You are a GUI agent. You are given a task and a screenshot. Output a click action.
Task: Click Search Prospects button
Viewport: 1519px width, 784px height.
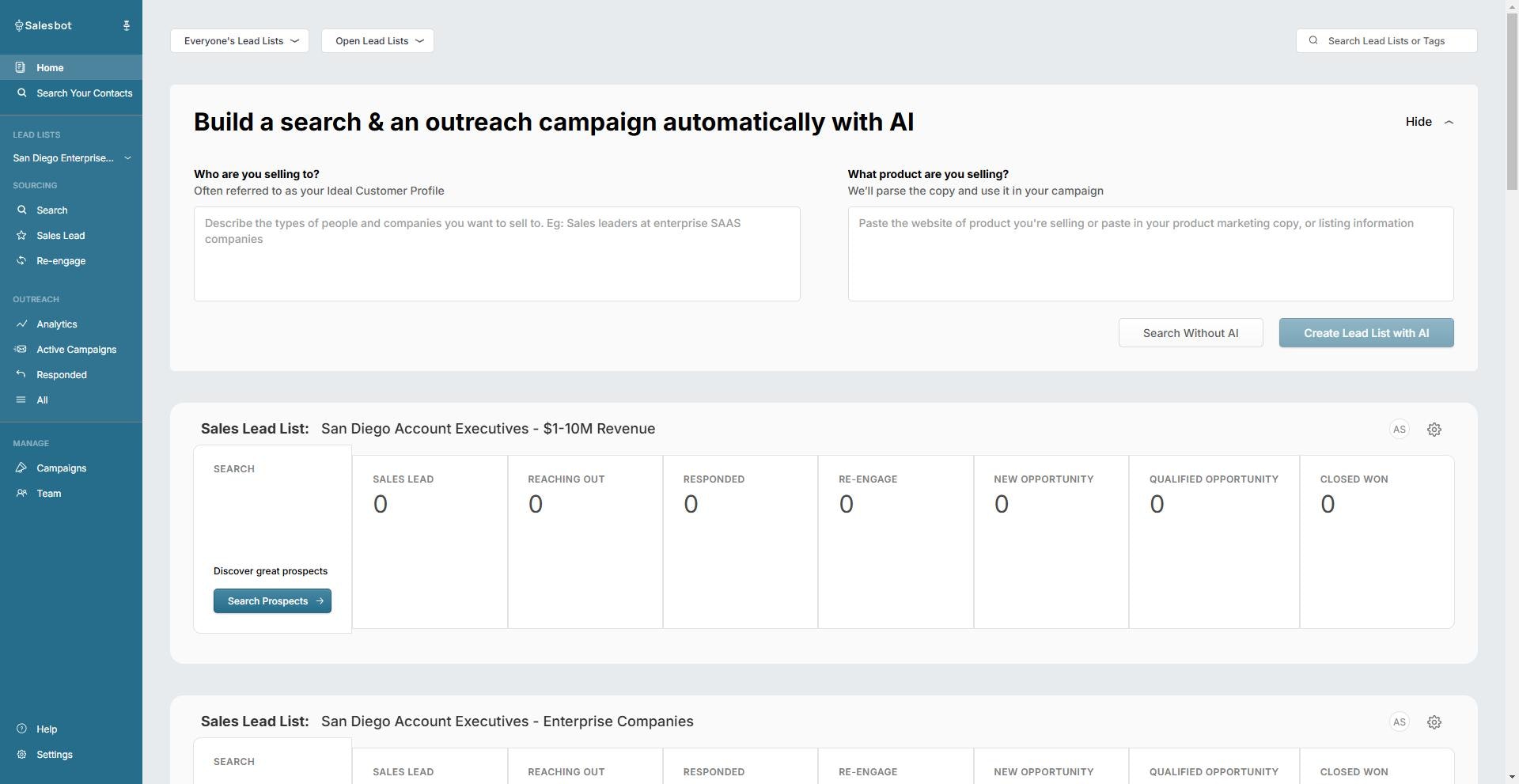point(272,601)
